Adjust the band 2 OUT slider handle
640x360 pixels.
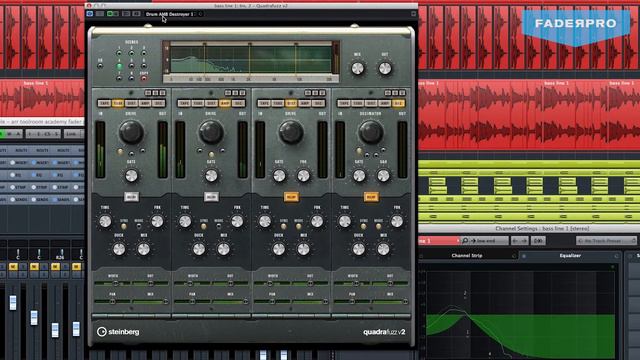pos(231,283)
